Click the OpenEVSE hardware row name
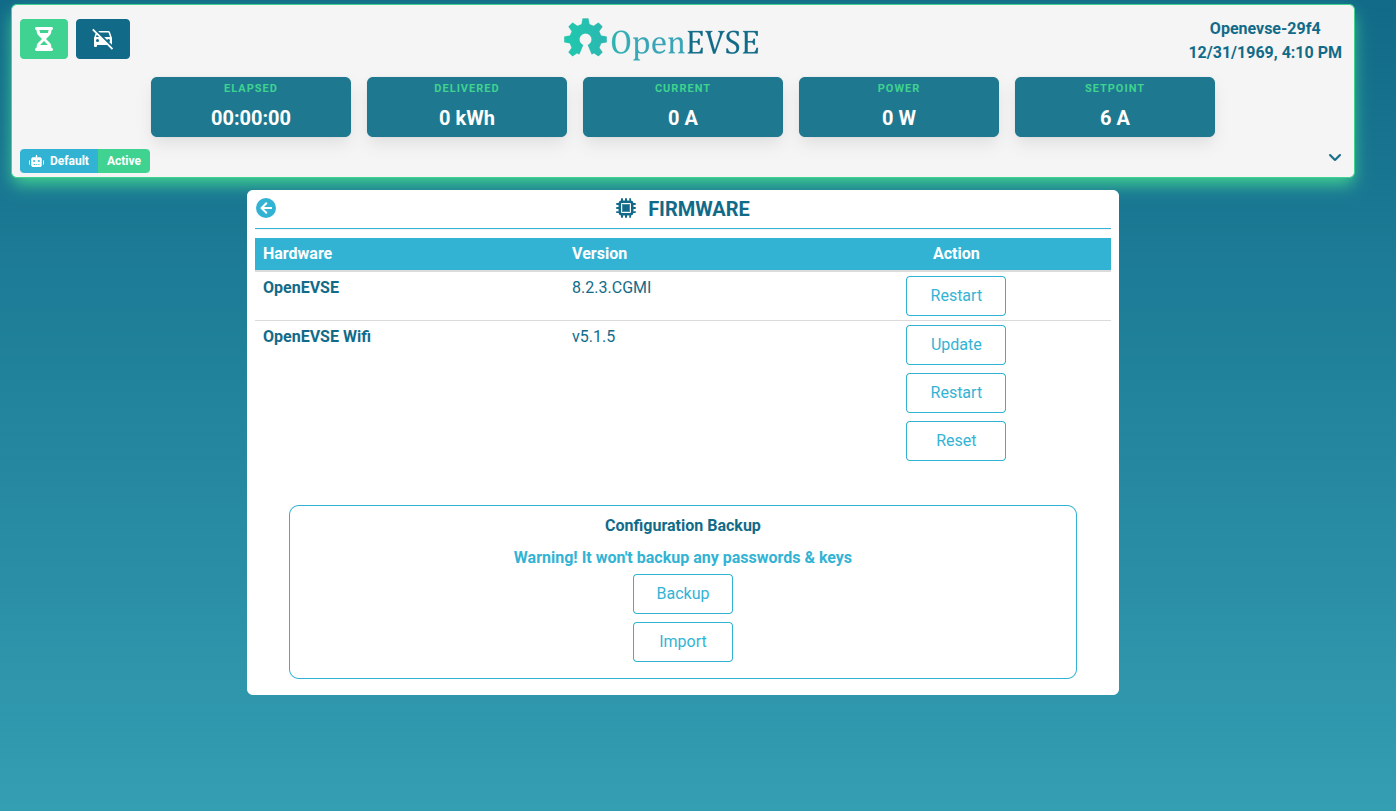Screen dimensions: 1396x811 point(301,287)
